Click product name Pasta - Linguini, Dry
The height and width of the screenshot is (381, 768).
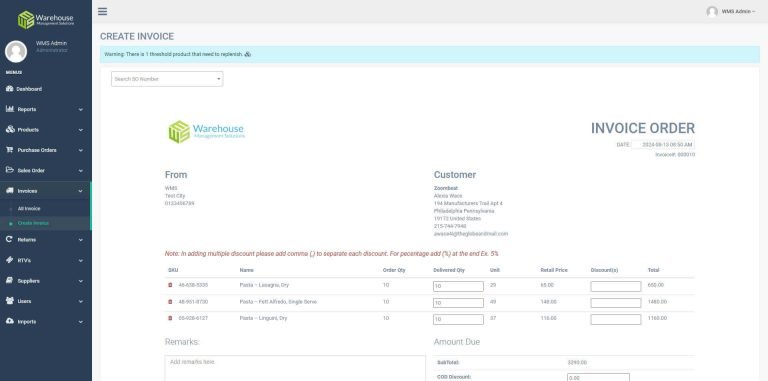tap(263, 318)
